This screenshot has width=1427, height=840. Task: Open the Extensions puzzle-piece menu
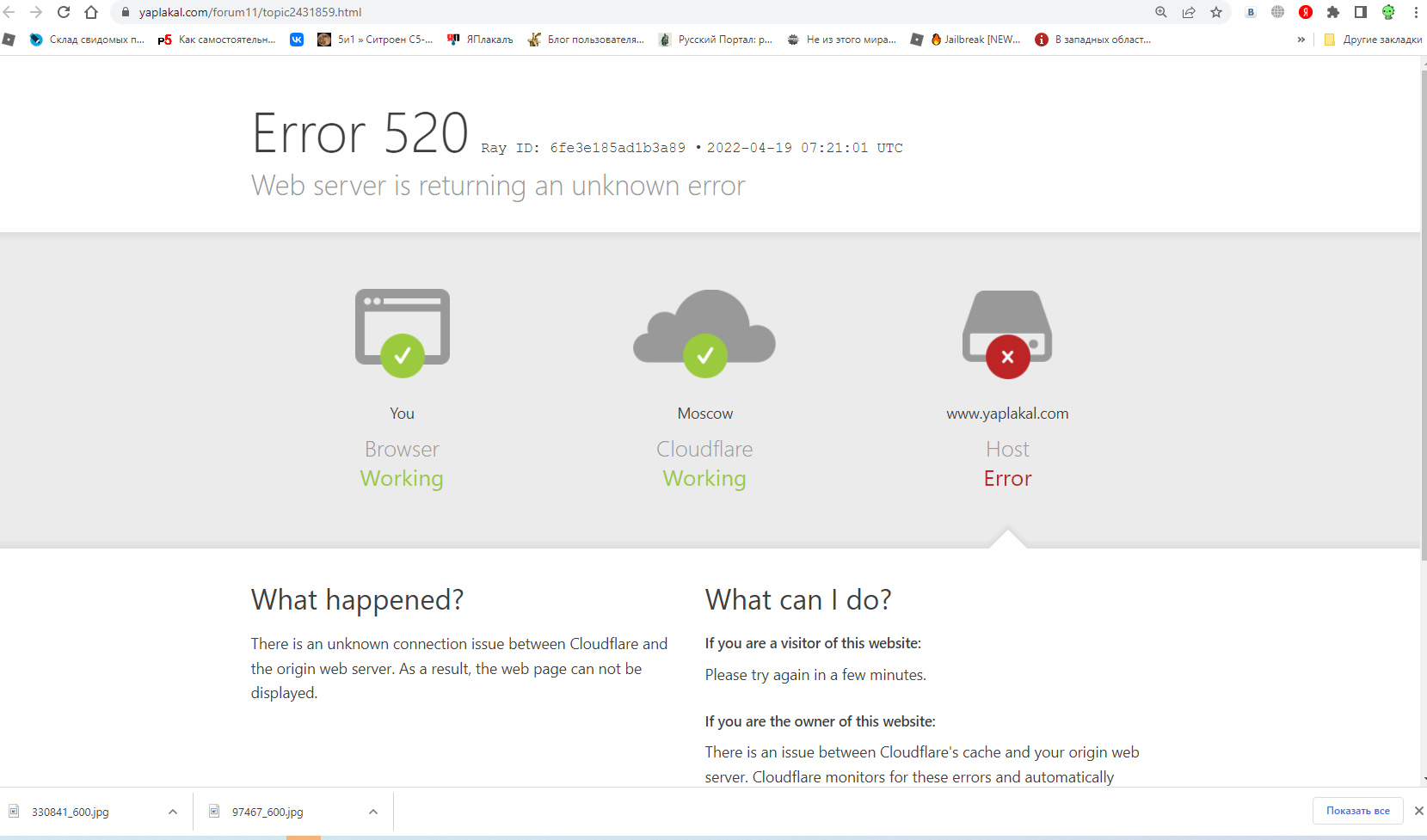click(x=1333, y=12)
